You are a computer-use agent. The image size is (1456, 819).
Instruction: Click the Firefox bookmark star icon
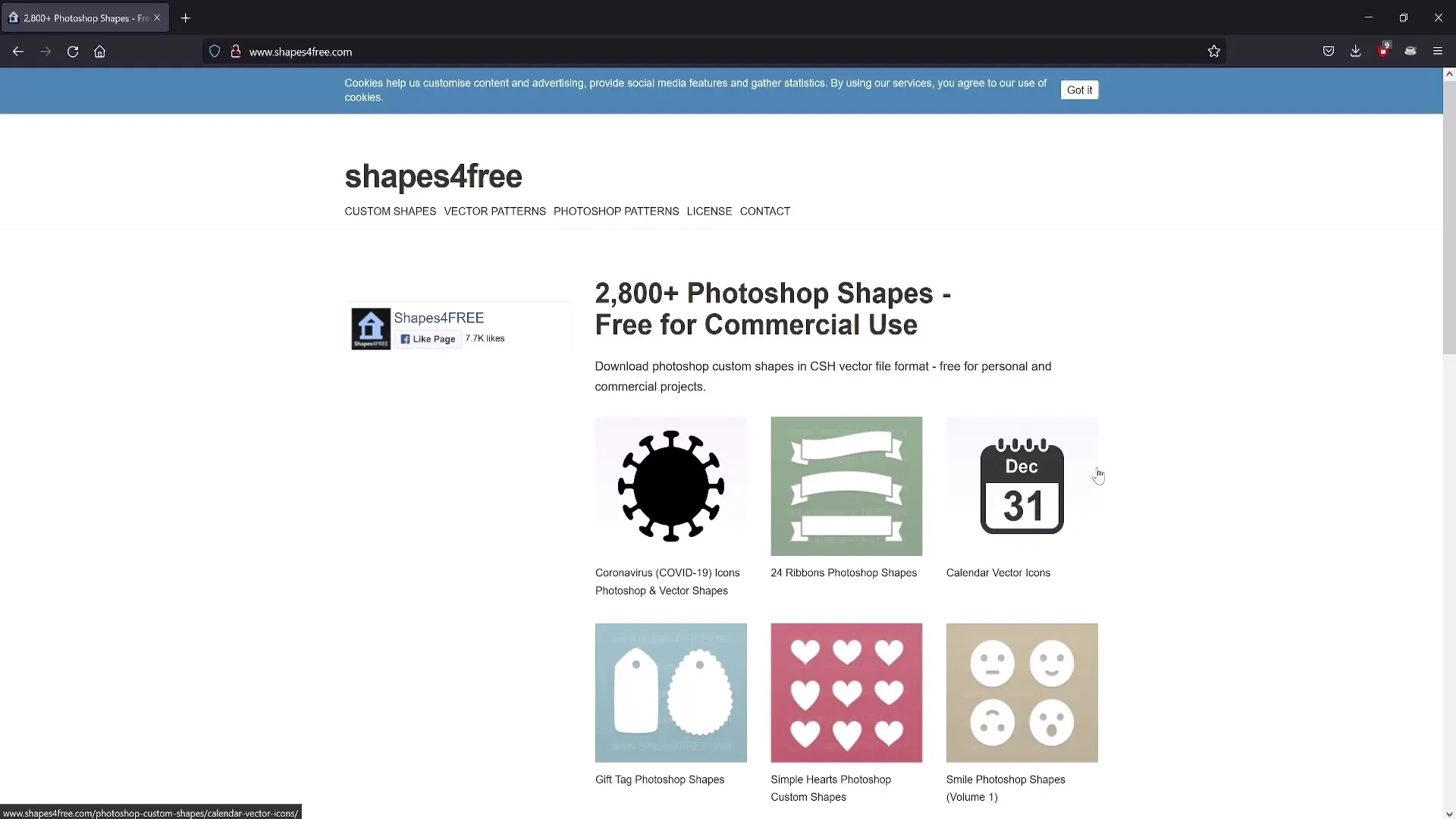coord(1214,51)
